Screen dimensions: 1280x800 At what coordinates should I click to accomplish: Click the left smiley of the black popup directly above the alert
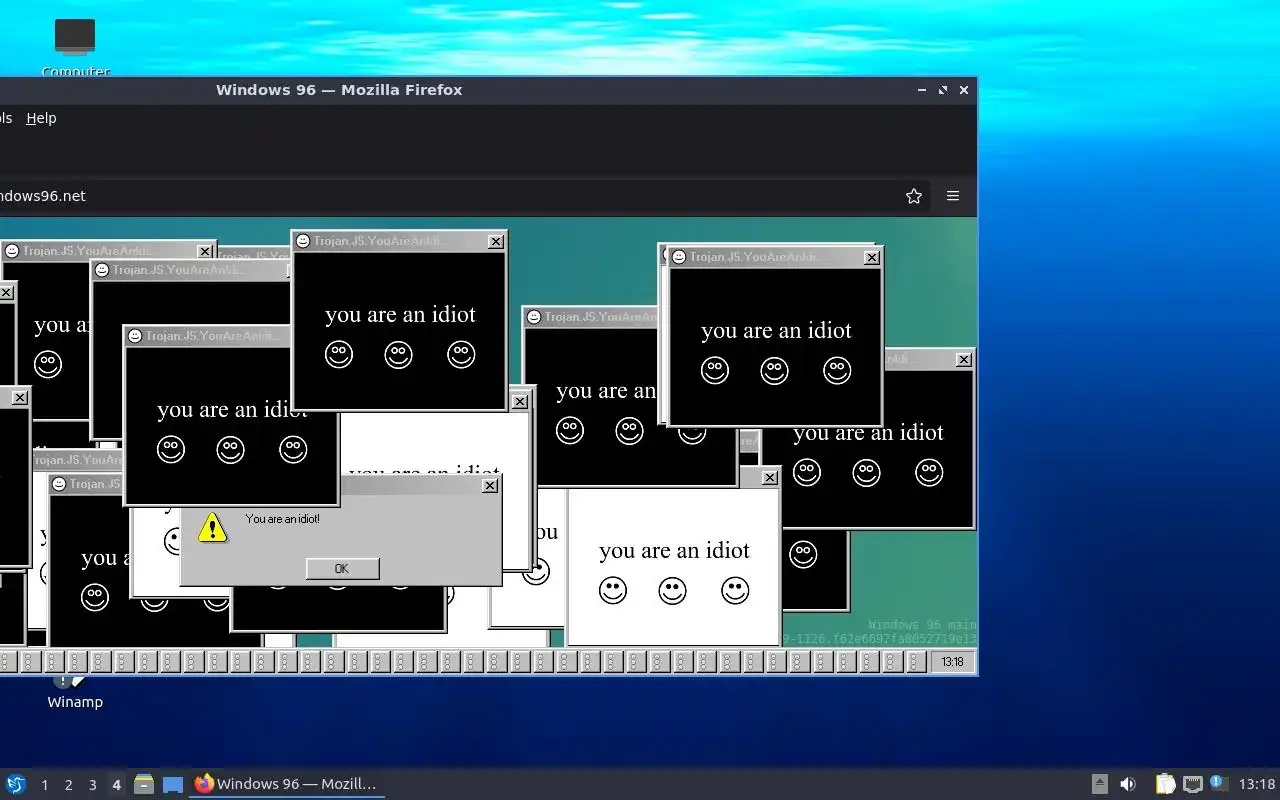(171, 450)
